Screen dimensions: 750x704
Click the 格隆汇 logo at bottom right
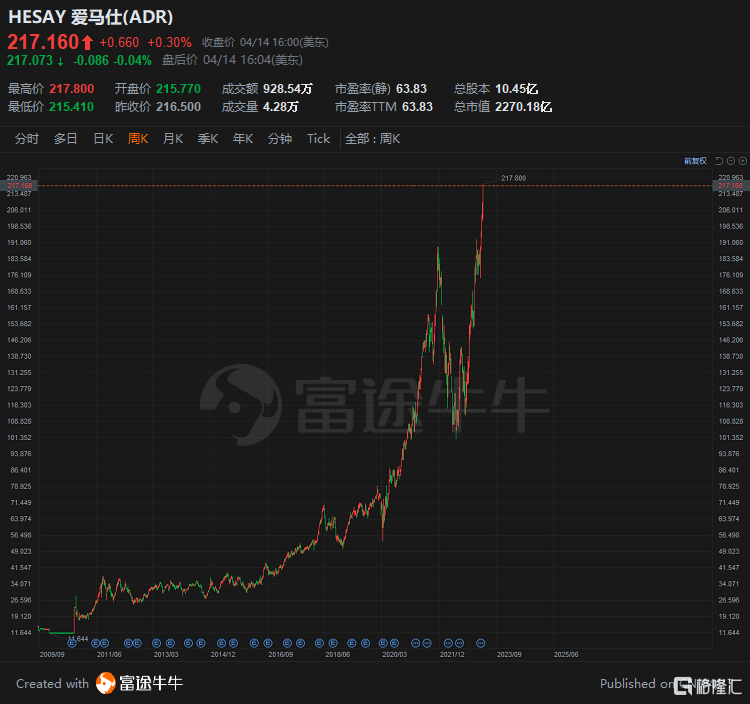click(707, 686)
